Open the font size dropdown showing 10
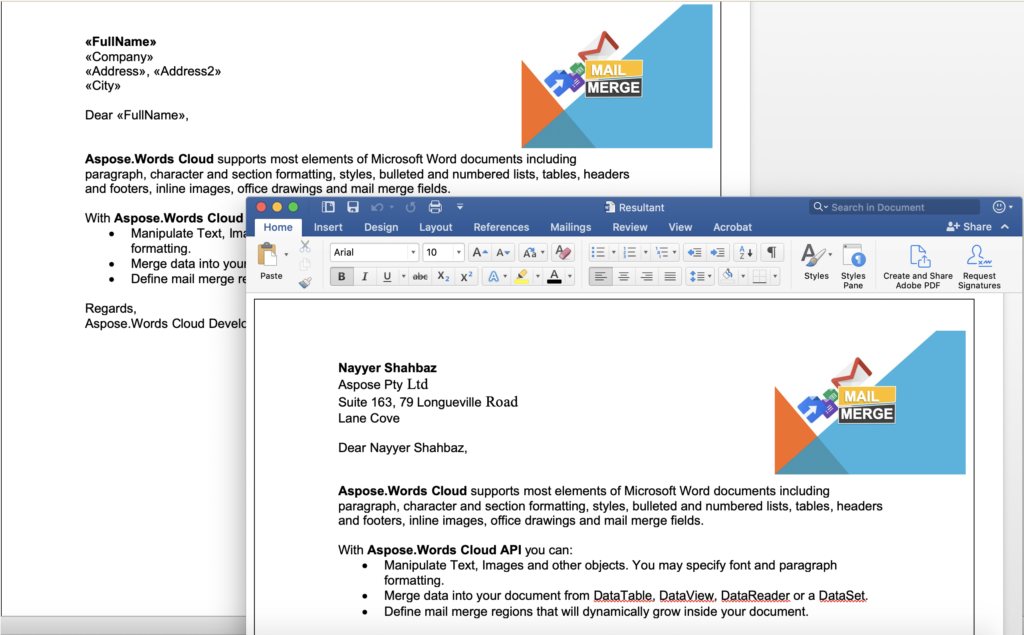 coord(443,253)
